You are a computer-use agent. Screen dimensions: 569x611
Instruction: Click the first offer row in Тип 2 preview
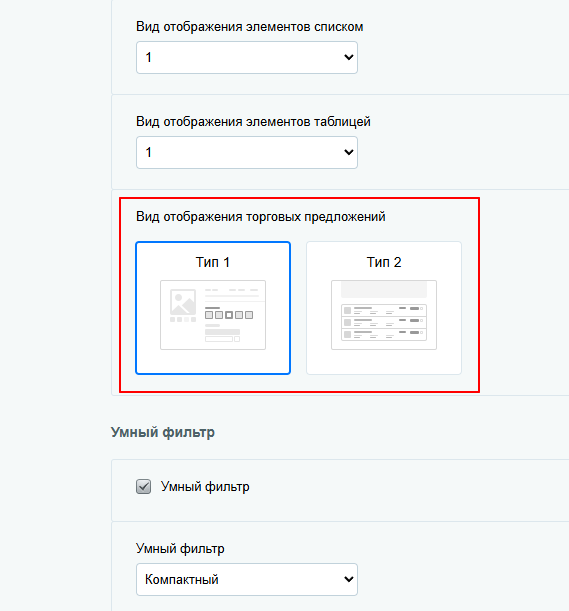pos(384,310)
